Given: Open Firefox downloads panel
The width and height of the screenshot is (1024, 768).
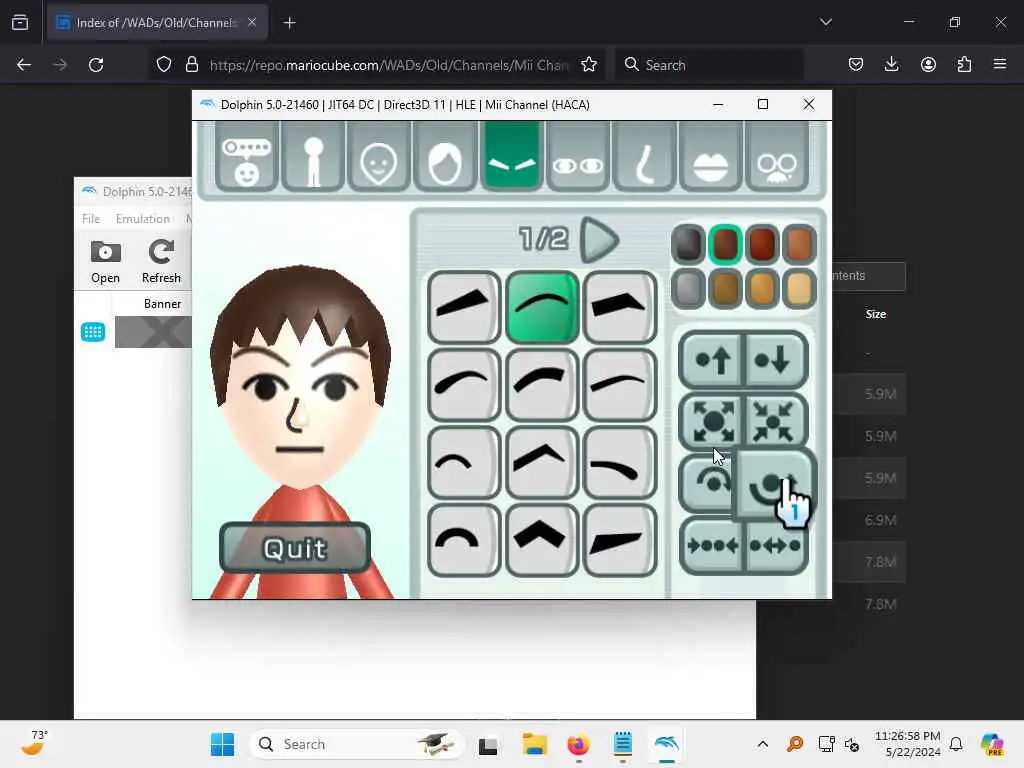Looking at the screenshot, I should click(x=891, y=65).
